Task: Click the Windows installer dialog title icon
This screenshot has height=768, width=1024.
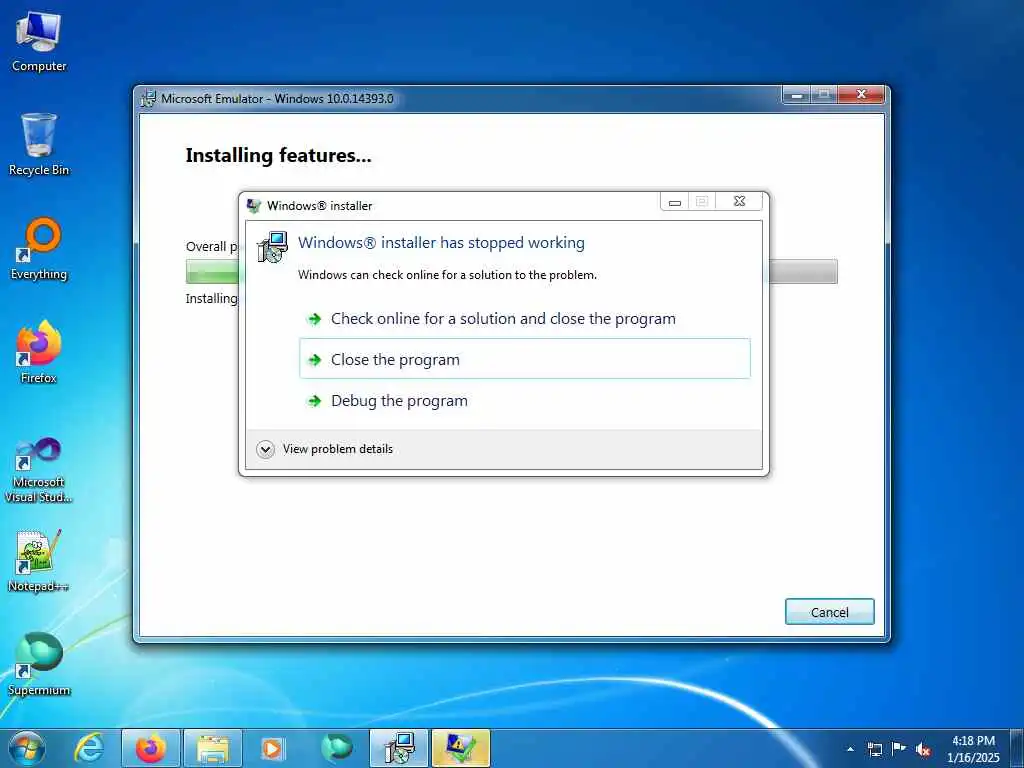Action: coord(254,206)
